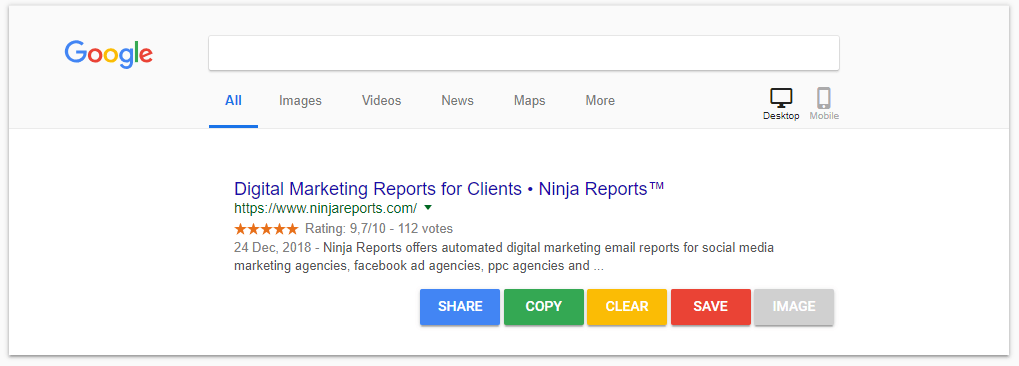Click the green COPY button

pyautogui.click(x=544, y=307)
